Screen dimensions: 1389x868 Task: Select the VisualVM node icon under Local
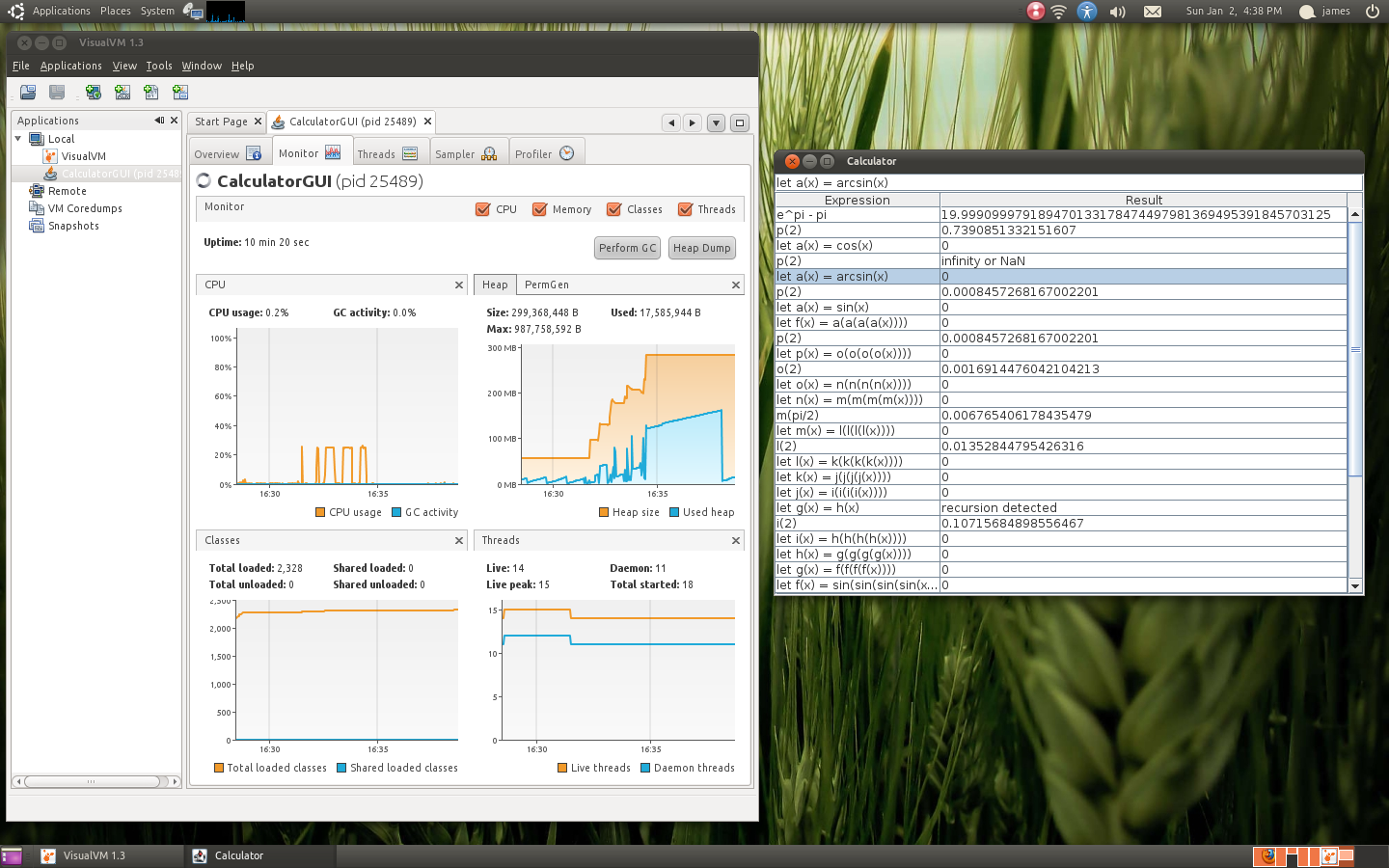(x=50, y=156)
